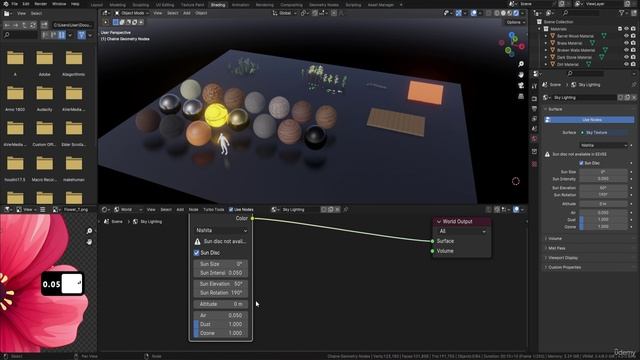
Task: Toggle Use Nodes checkbox in node editor header
Action: coord(231,210)
